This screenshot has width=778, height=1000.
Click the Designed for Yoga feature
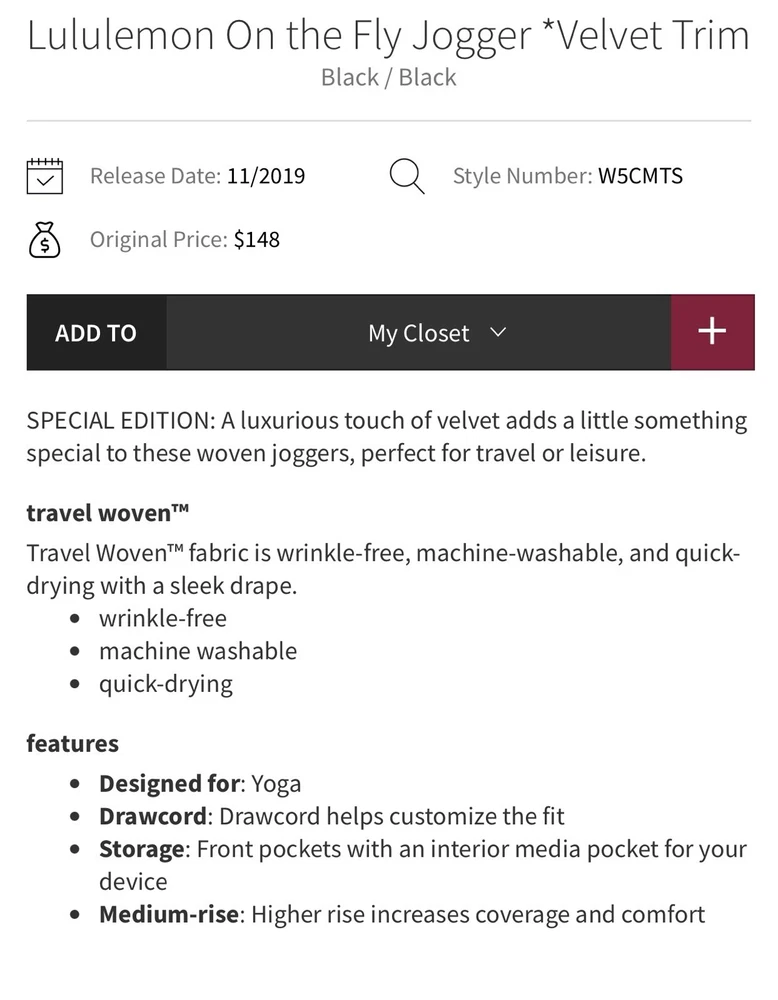[200, 783]
